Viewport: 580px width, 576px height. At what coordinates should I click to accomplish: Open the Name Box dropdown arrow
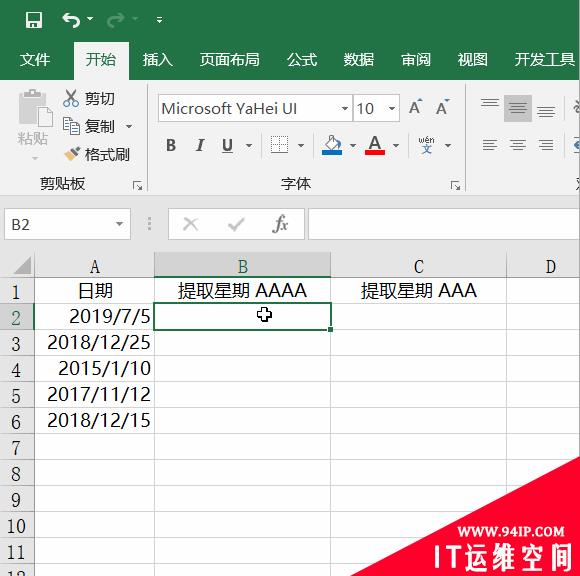click(119, 224)
